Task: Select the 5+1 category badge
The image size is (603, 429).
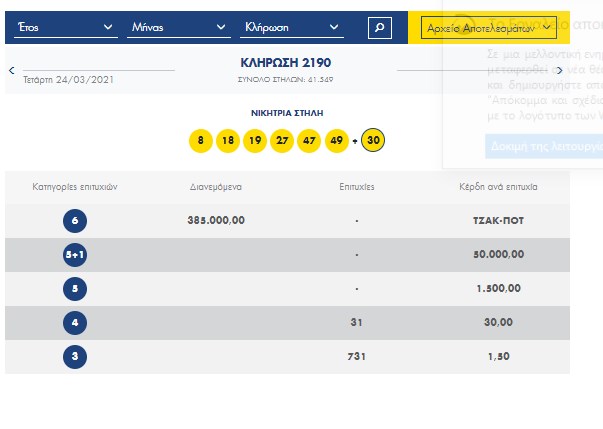Action: click(75, 254)
